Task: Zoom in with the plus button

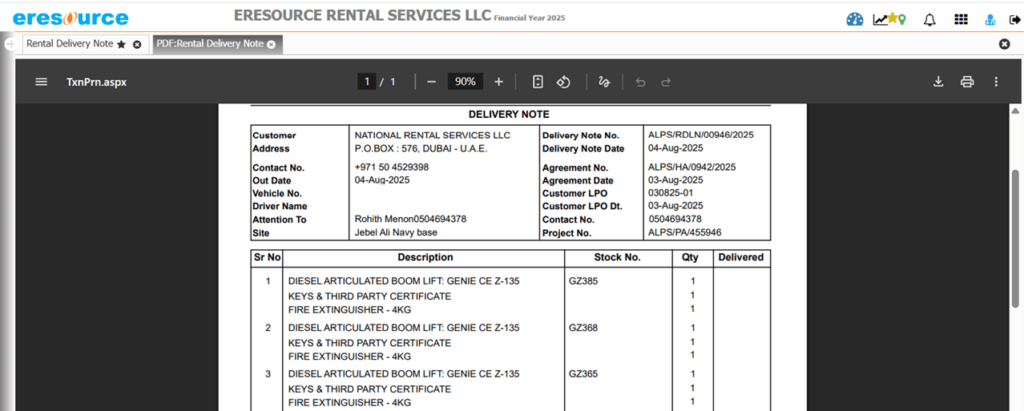Action: pyautogui.click(x=499, y=82)
